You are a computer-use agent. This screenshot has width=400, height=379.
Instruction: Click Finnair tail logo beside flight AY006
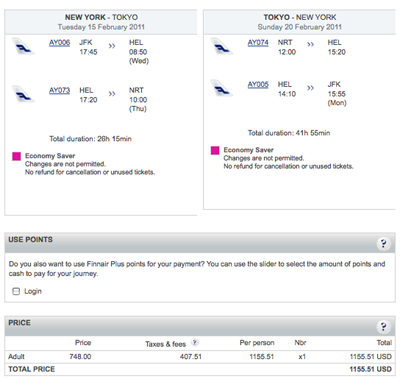(x=23, y=46)
